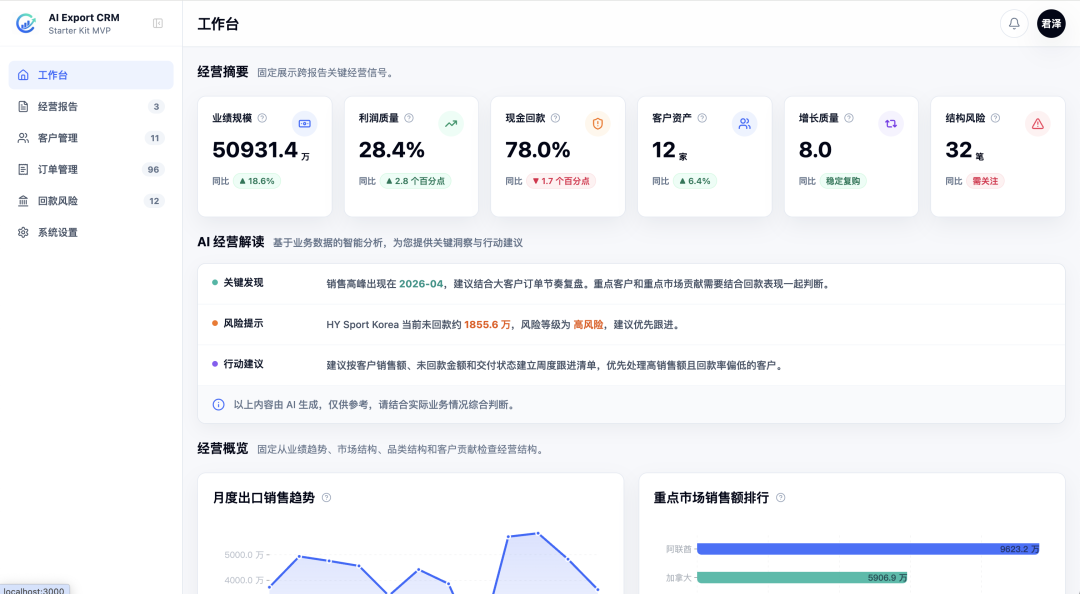The image size is (1080, 594).
Task: Open the 君泽 user avatar menu
Action: tap(1051, 23)
